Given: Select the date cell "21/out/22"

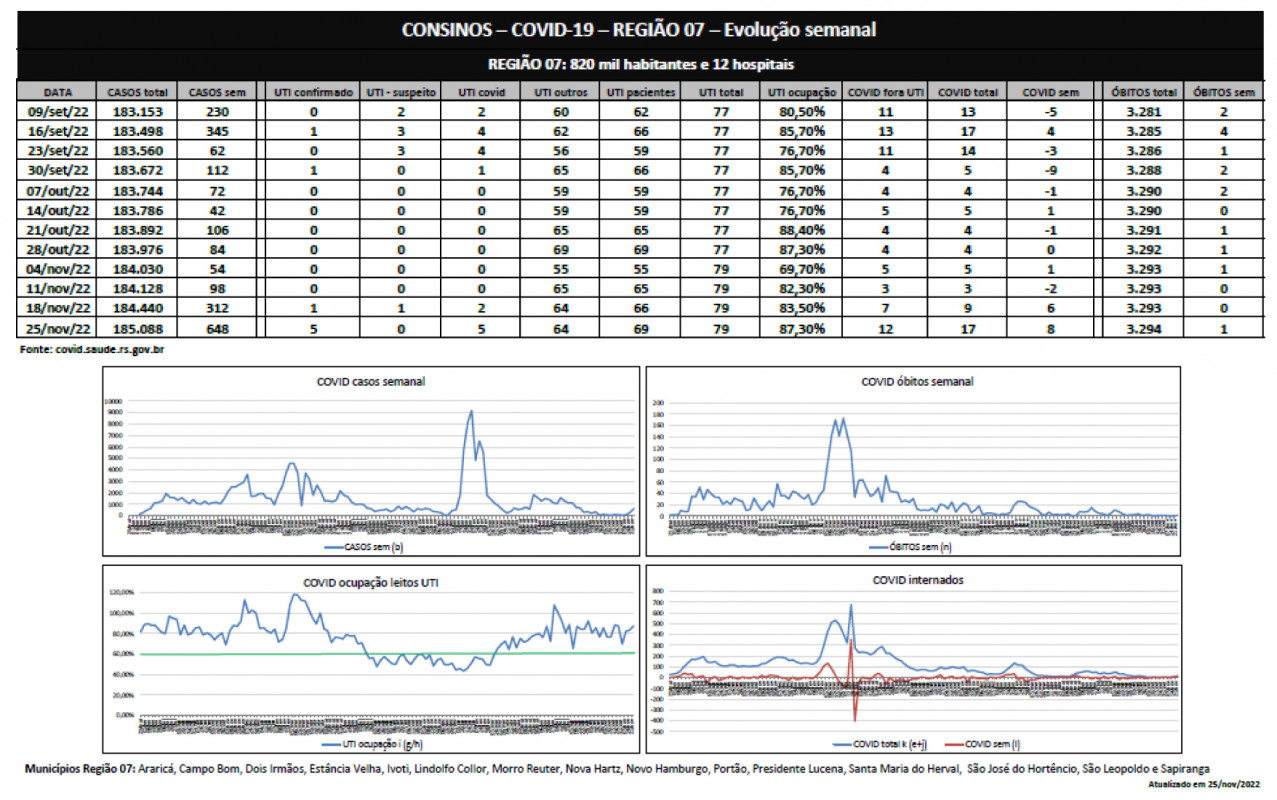Looking at the screenshot, I should click(x=58, y=230).
